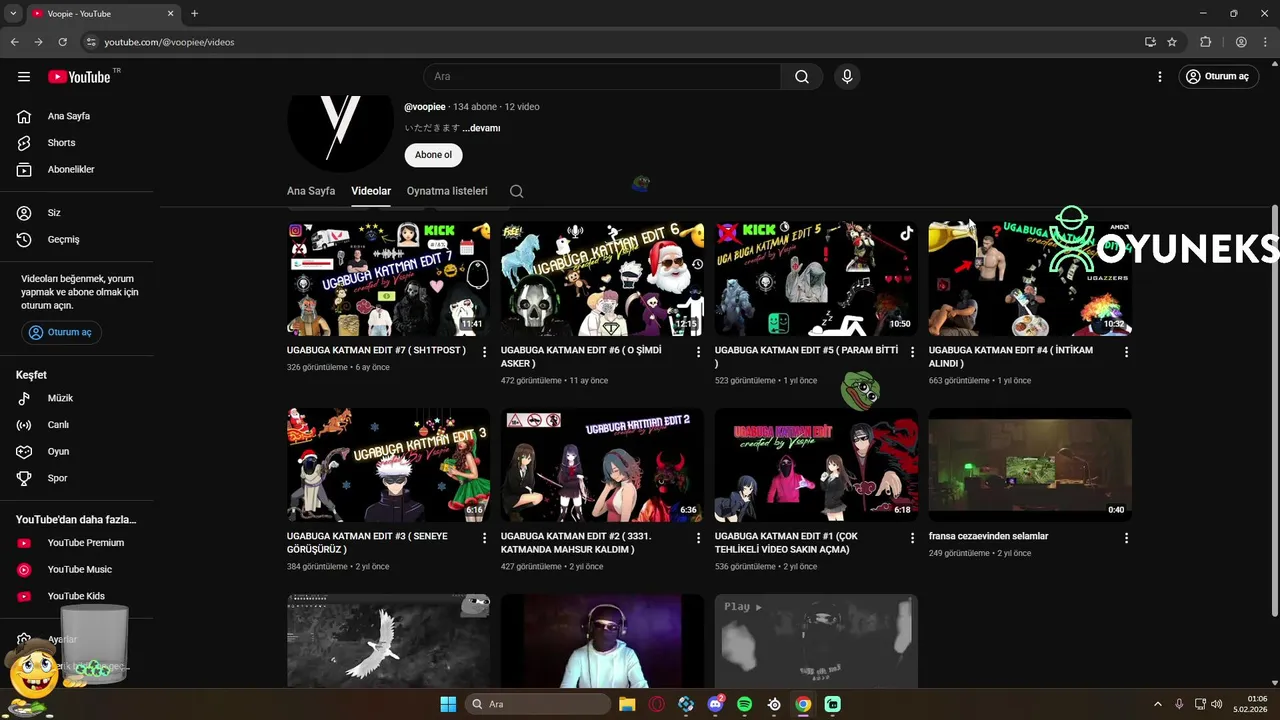1280x720 pixels.
Task: Click the browser address bar URL
Action: 170,42
